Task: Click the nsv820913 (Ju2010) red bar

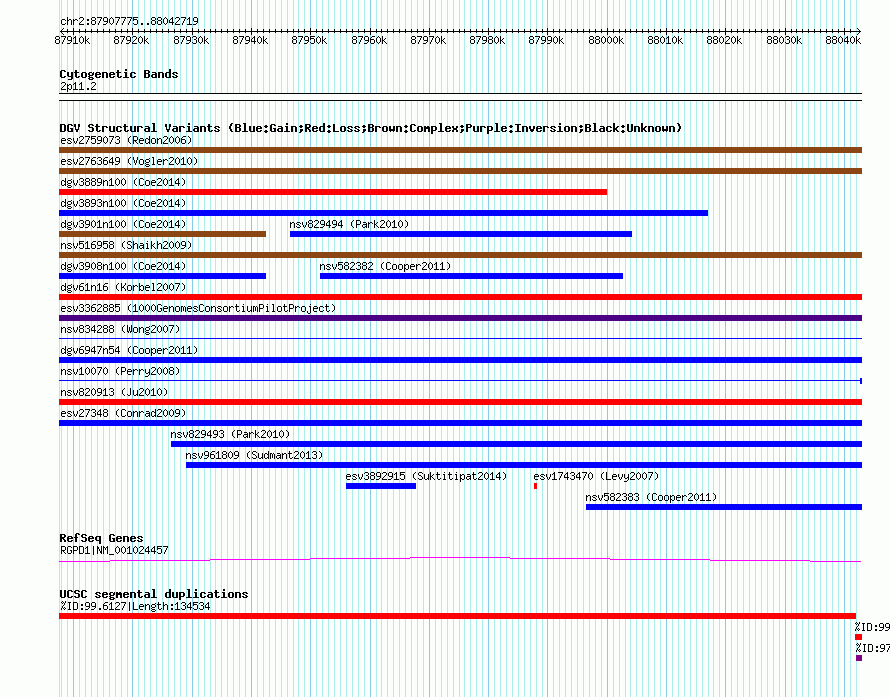Action: pos(460,402)
